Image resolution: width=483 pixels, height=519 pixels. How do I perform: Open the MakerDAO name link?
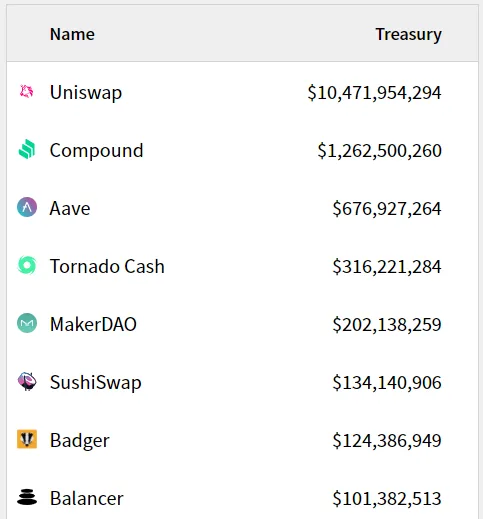click(93, 324)
